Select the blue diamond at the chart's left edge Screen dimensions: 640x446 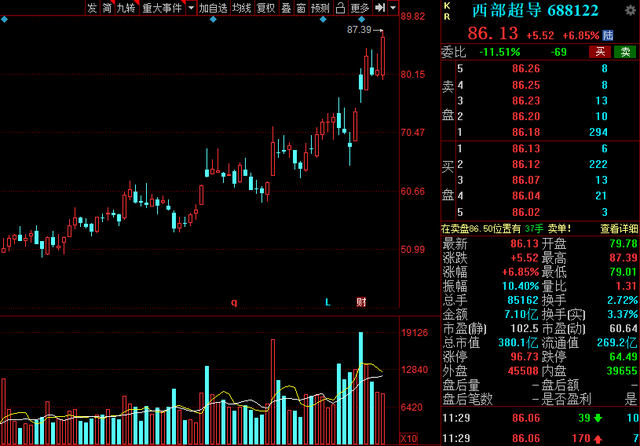4,19
